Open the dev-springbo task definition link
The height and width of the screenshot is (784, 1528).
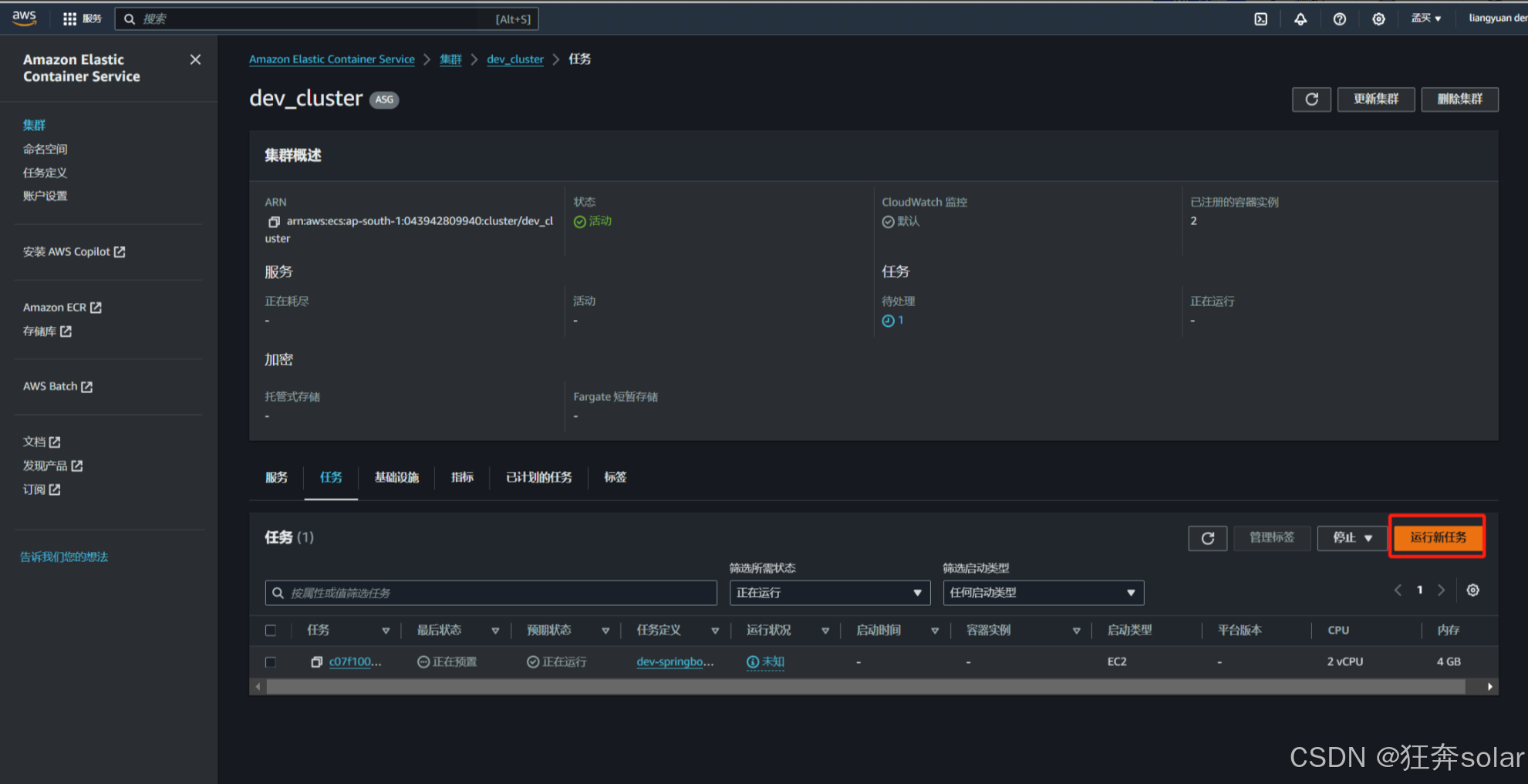click(x=675, y=662)
